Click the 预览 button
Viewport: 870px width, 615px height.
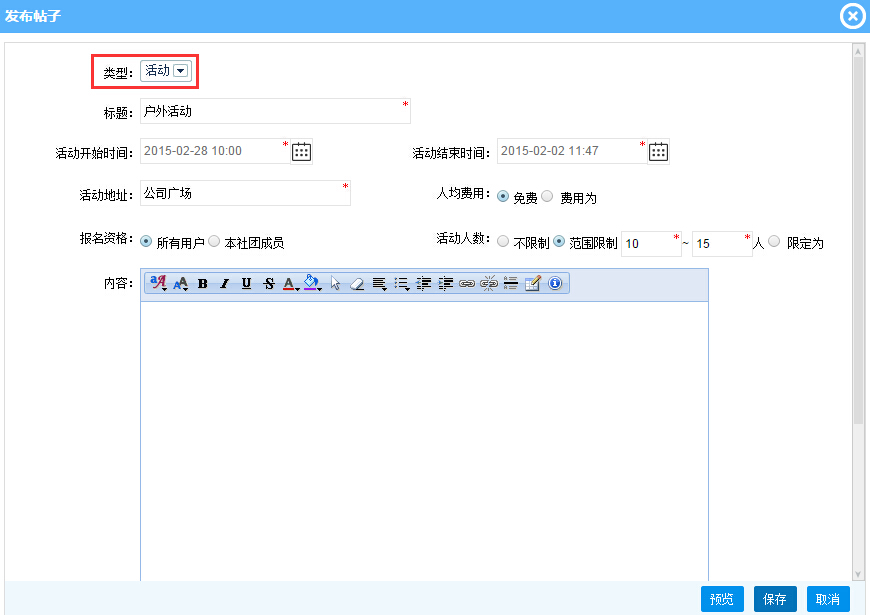click(722, 599)
